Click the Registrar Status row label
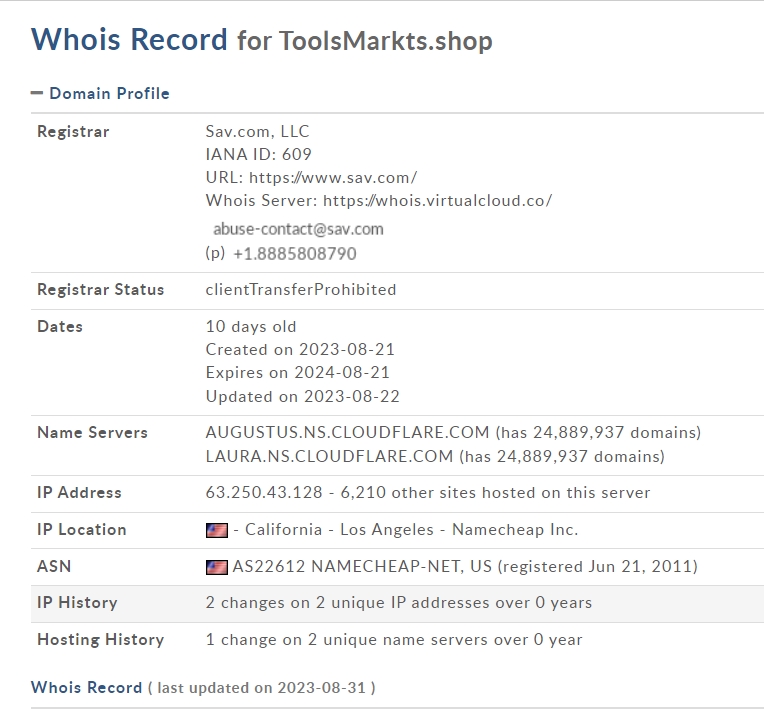The height and width of the screenshot is (709, 764). (100, 289)
